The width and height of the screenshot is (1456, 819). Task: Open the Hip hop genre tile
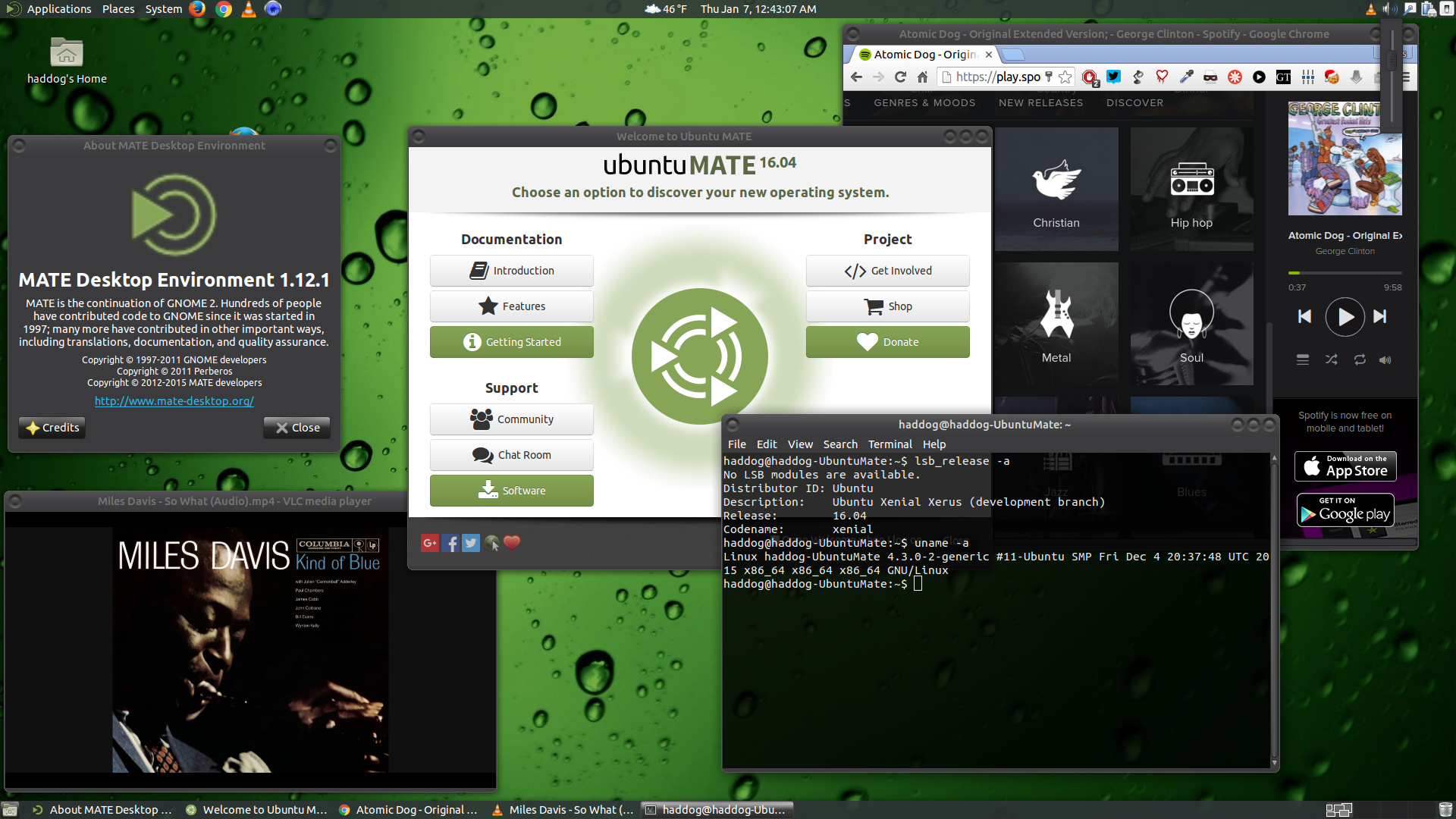pyautogui.click(x=1191, y=189)
